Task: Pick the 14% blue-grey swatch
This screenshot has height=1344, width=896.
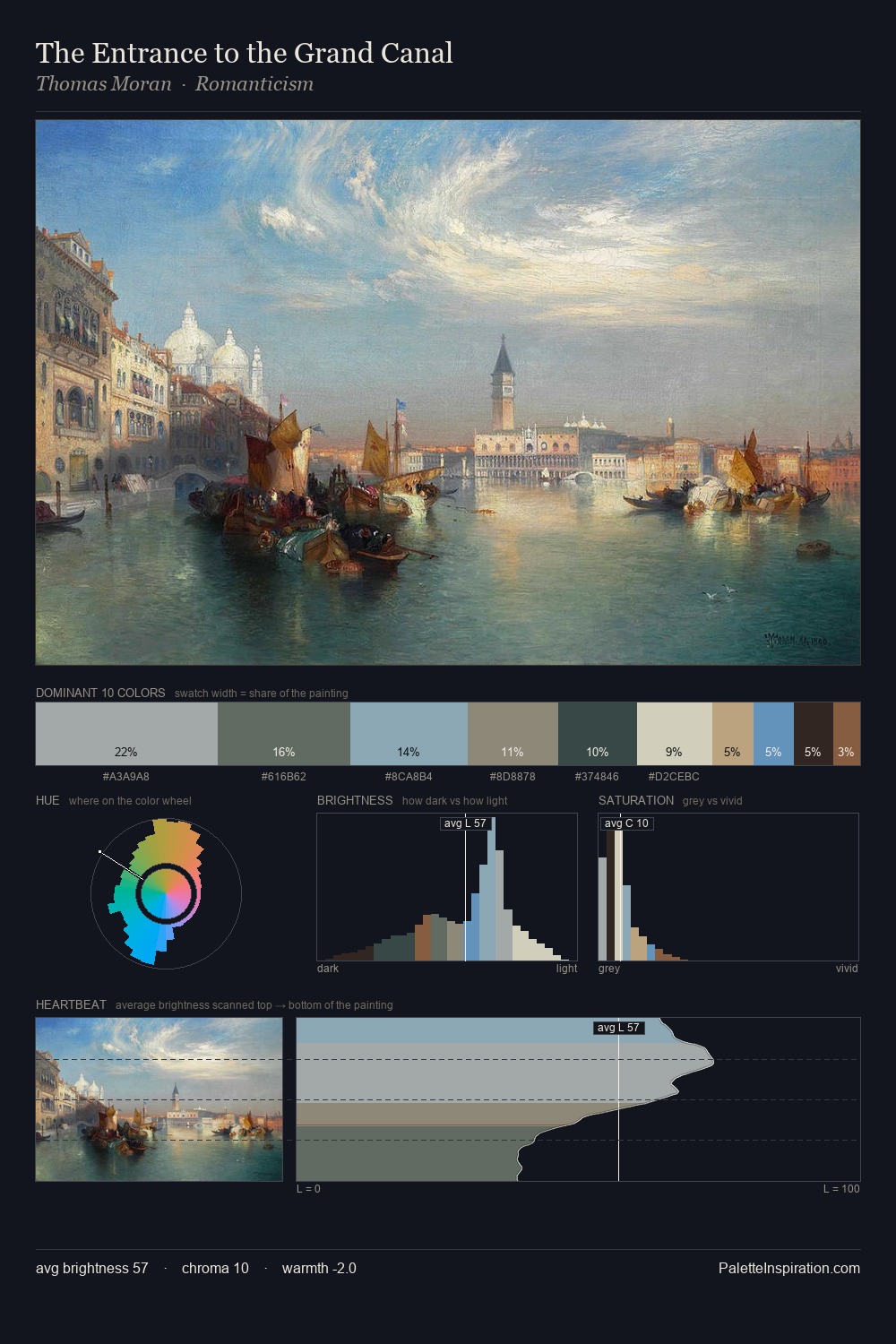Action: [409, 733]
